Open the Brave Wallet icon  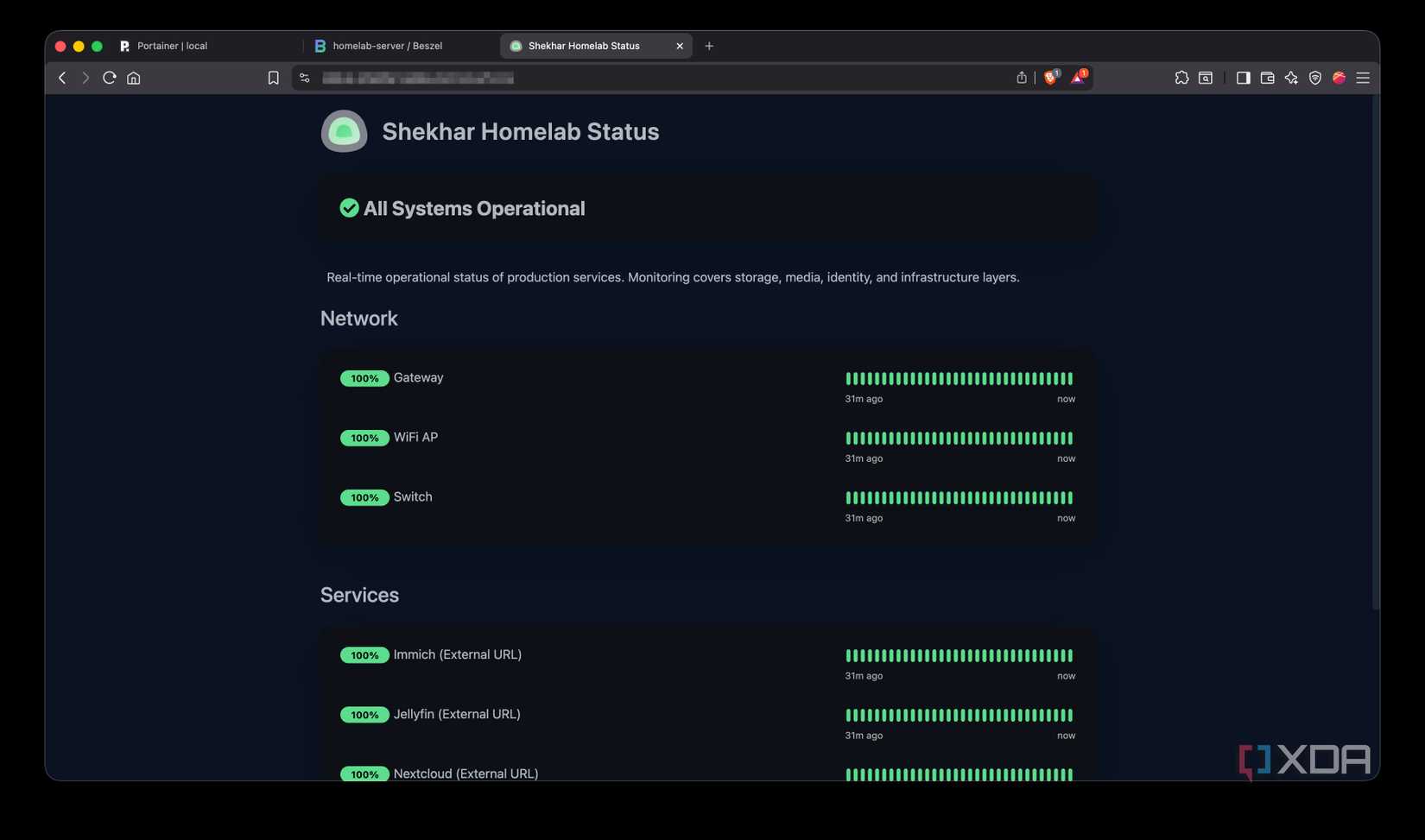click(x=1267, y=78)
